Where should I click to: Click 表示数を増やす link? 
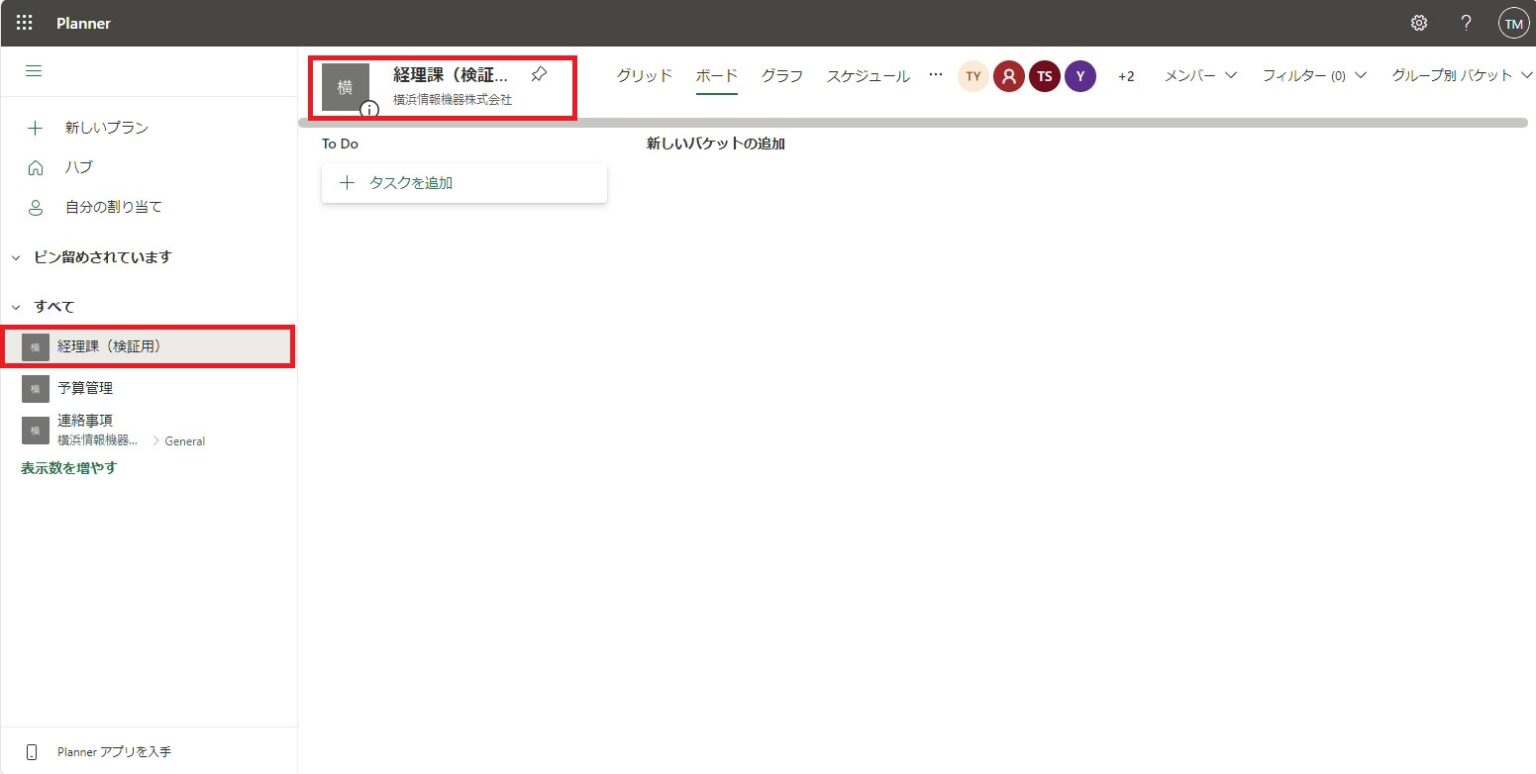69,467
